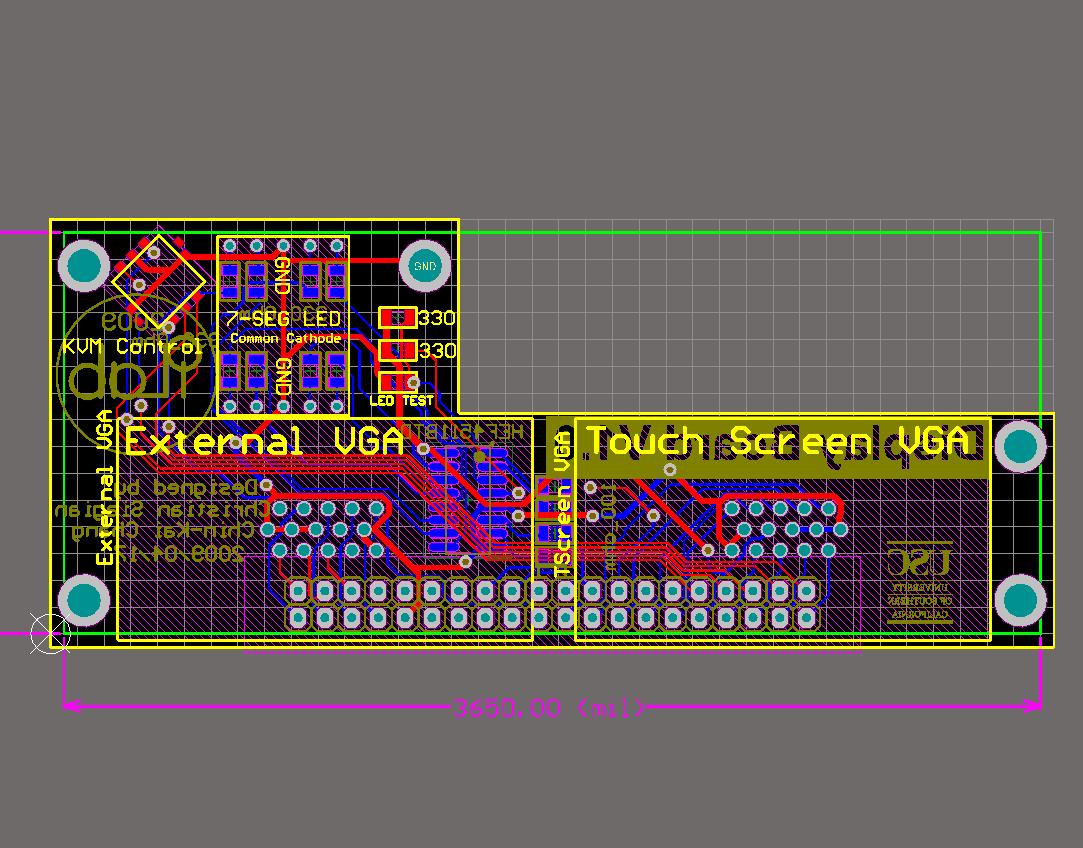Select the 'External VGA' large silkscreen title

point(264,441)
